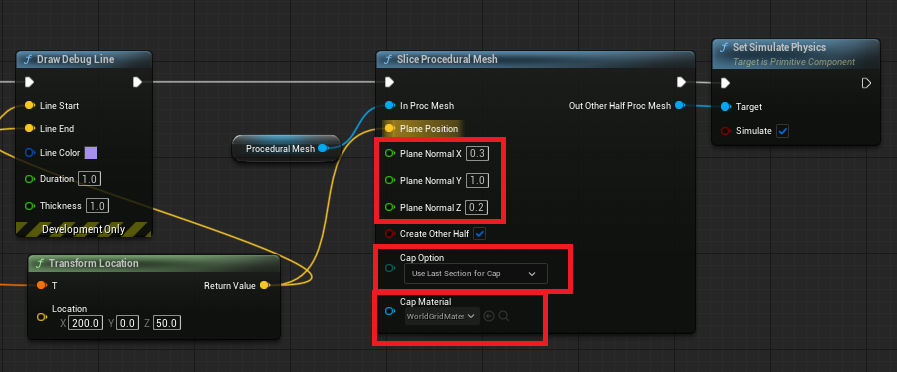897x372 pixels.
Task: Click the Thickness float pin
Action: [30, 206]
